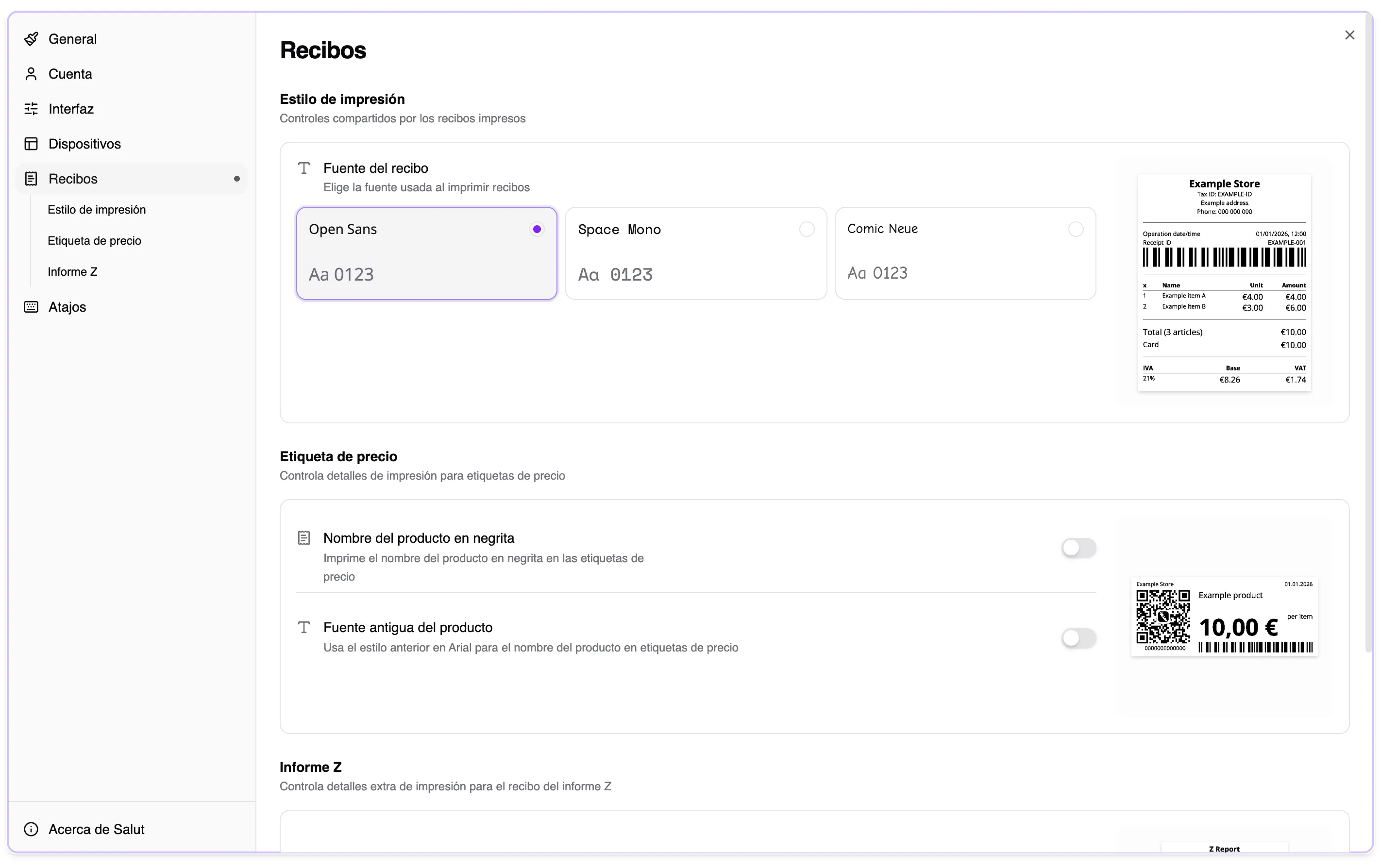
Task: Click the QR code in price label preview
Action: tap(1163, 617)
